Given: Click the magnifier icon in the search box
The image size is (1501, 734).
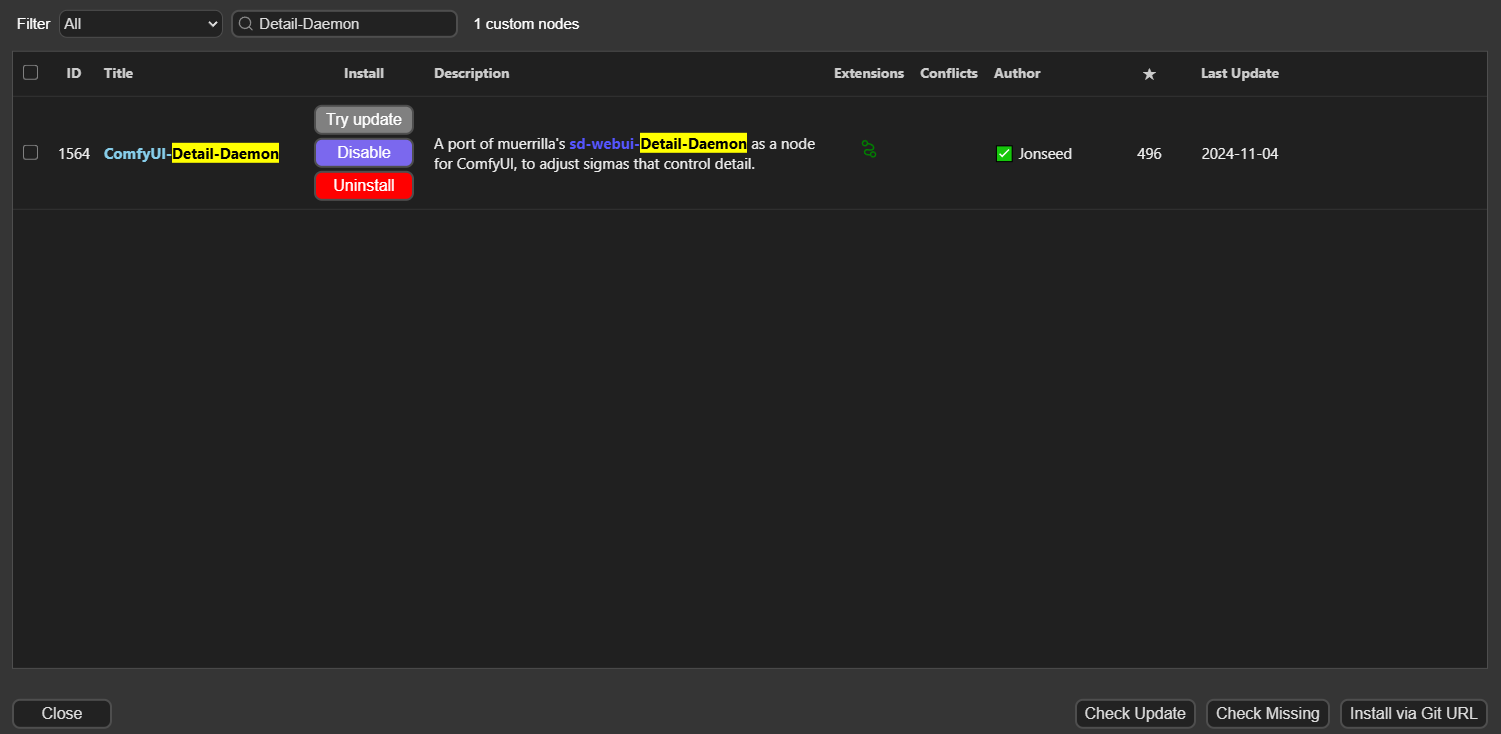Looking at the screenshot, I should (x=245, y=24).
